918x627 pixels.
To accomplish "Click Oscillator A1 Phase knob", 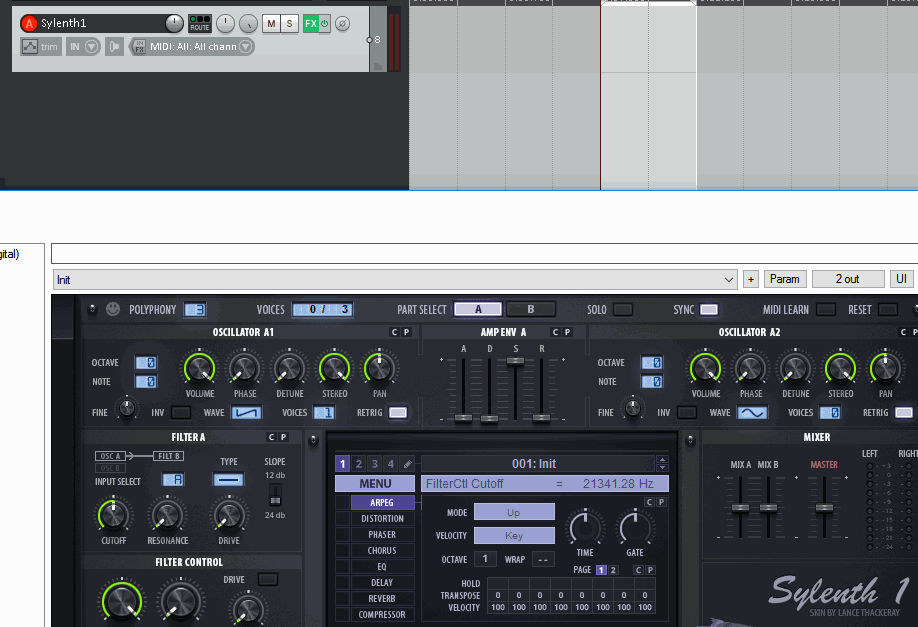I will click(x=244, y=368).
